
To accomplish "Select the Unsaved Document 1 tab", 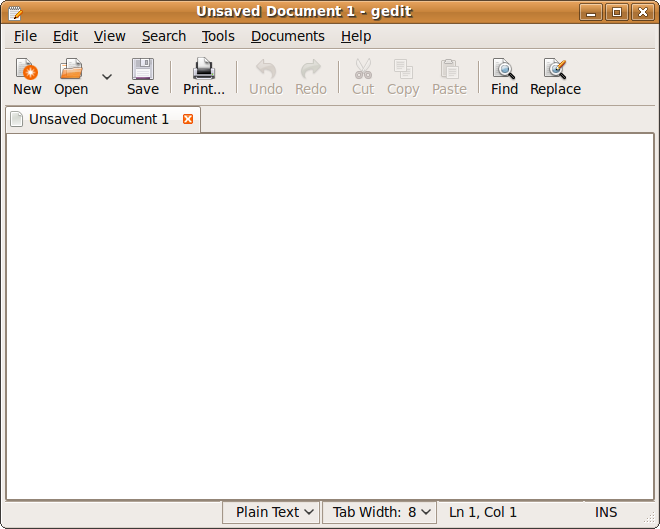I will pyautogui.click(x=98, y=119).
